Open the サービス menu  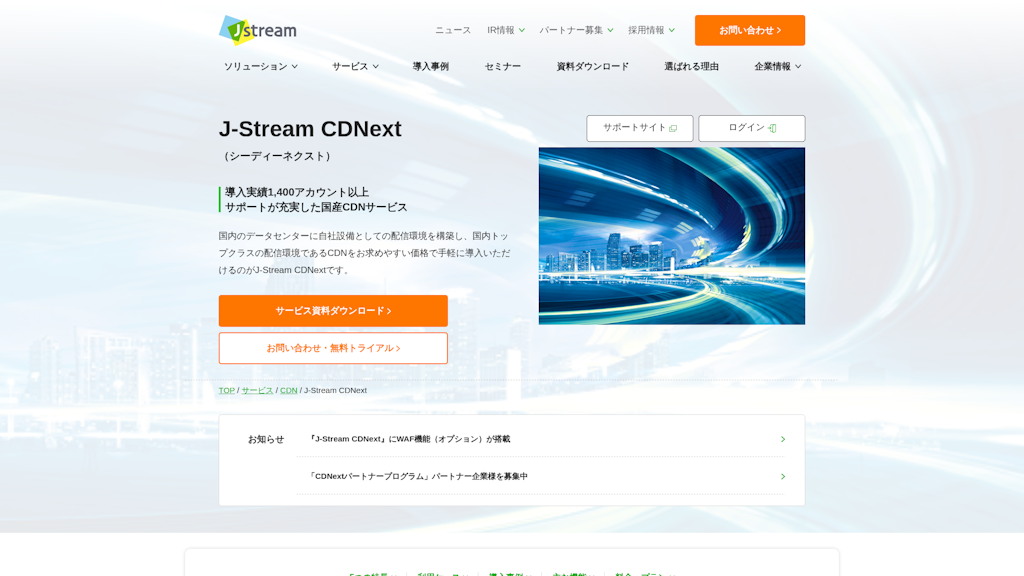tap(355, 66)
